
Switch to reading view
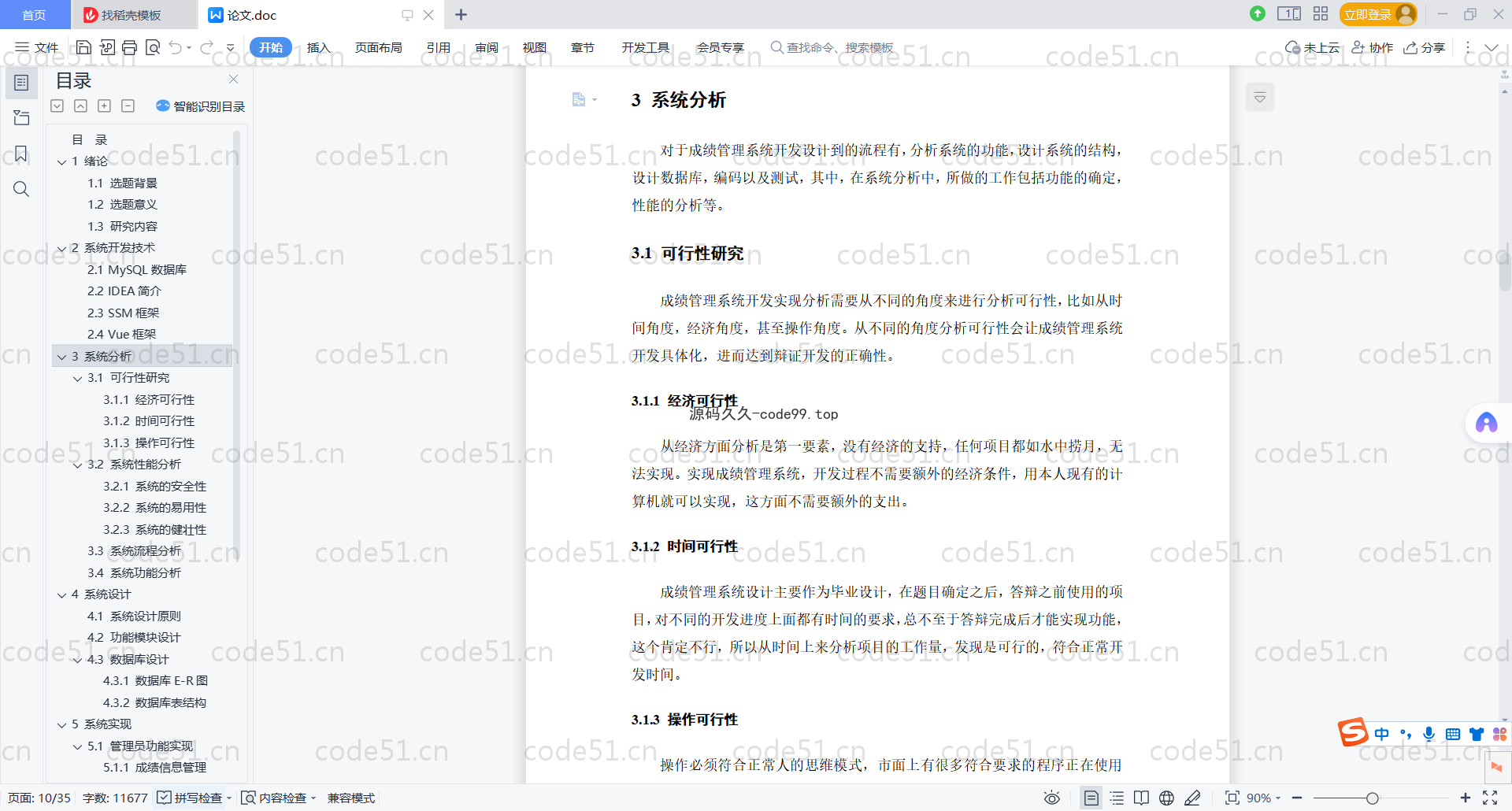point(1141,798)
